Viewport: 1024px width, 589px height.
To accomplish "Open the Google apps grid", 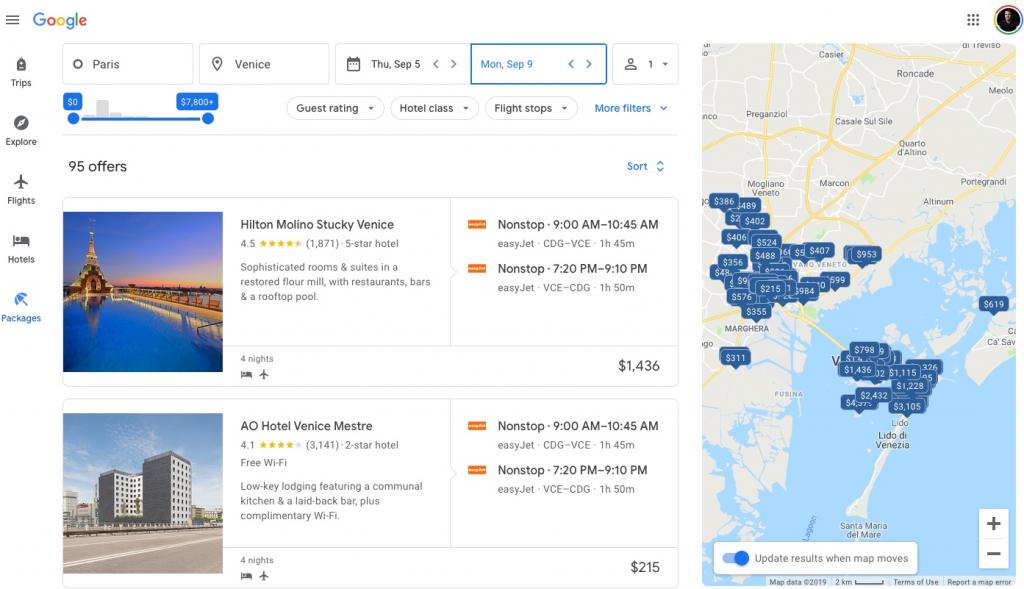I will 973,20.
